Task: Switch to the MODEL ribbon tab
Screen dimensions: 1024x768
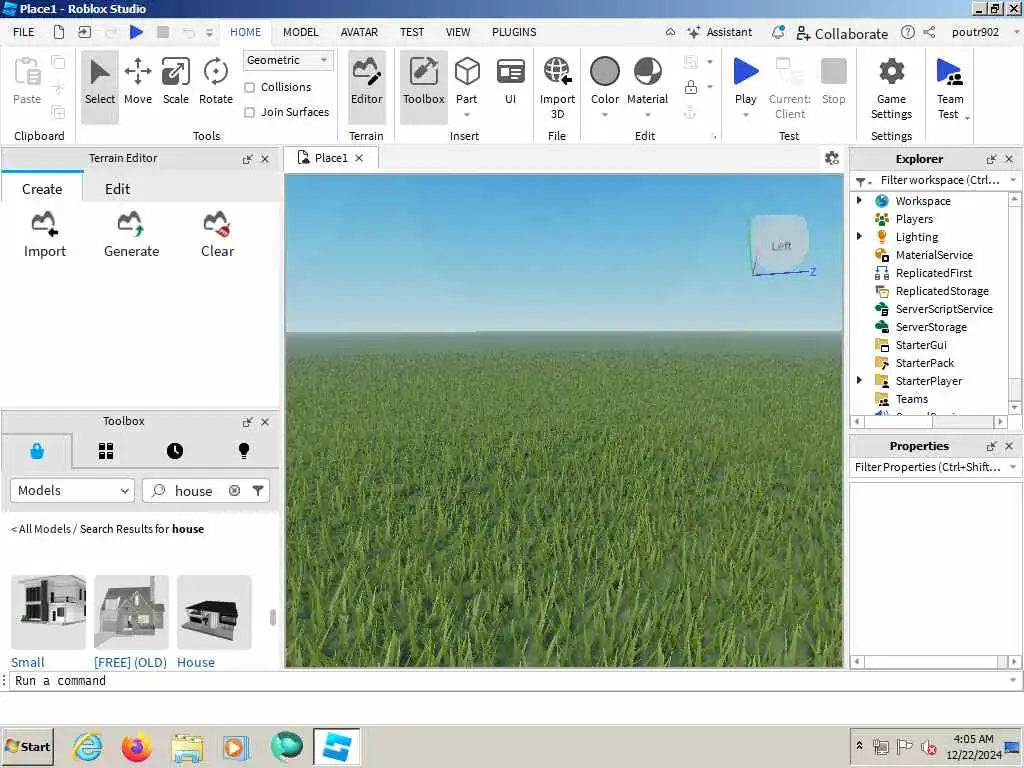Action: (300, 32)
